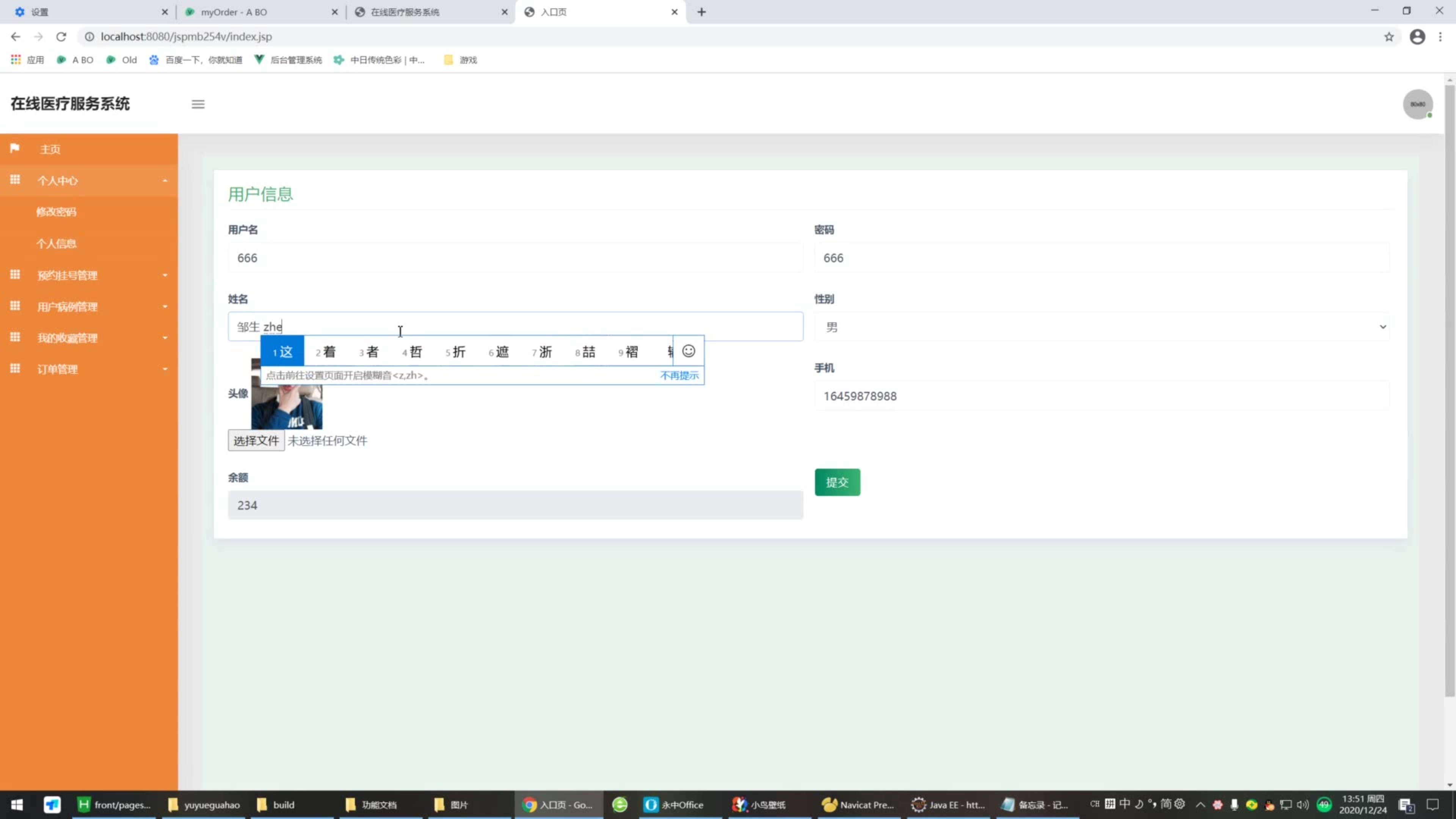Click the Chrome profile account icon
1456x819 pixels.
click(x=1417, y=37)
